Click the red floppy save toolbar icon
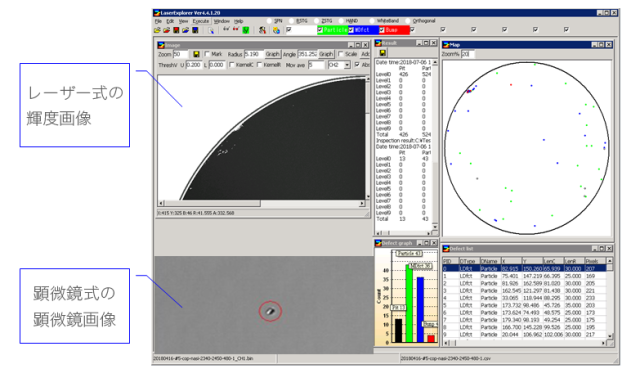Screen dimensions: 640x378 [176, 30]
